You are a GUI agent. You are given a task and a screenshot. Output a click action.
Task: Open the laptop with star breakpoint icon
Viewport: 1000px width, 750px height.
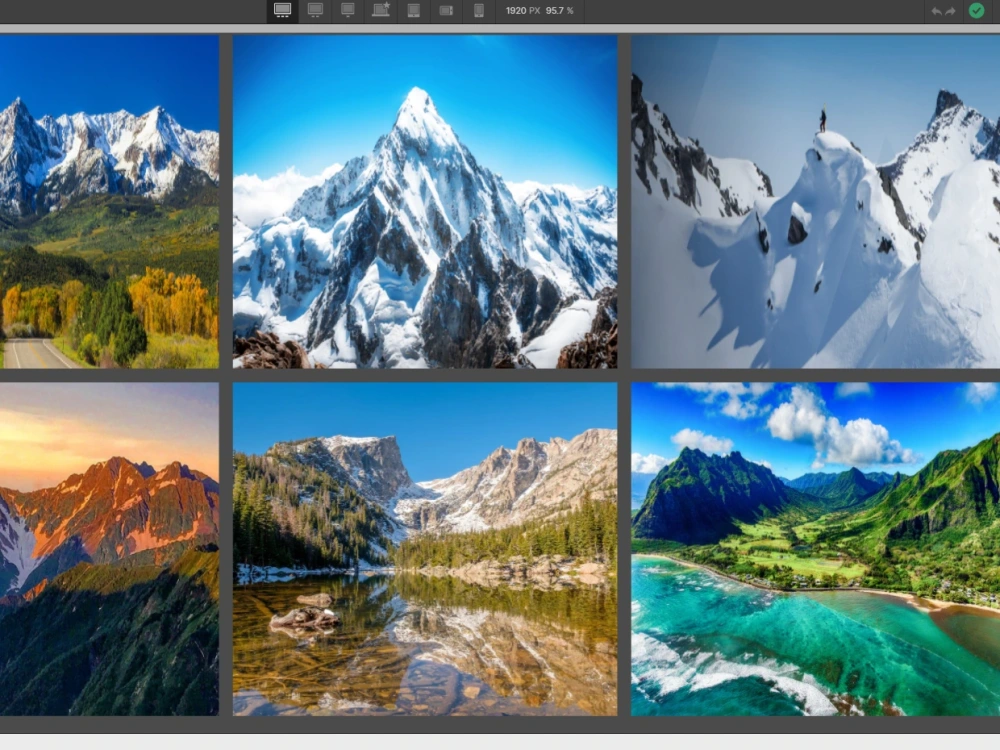point(381,11)
